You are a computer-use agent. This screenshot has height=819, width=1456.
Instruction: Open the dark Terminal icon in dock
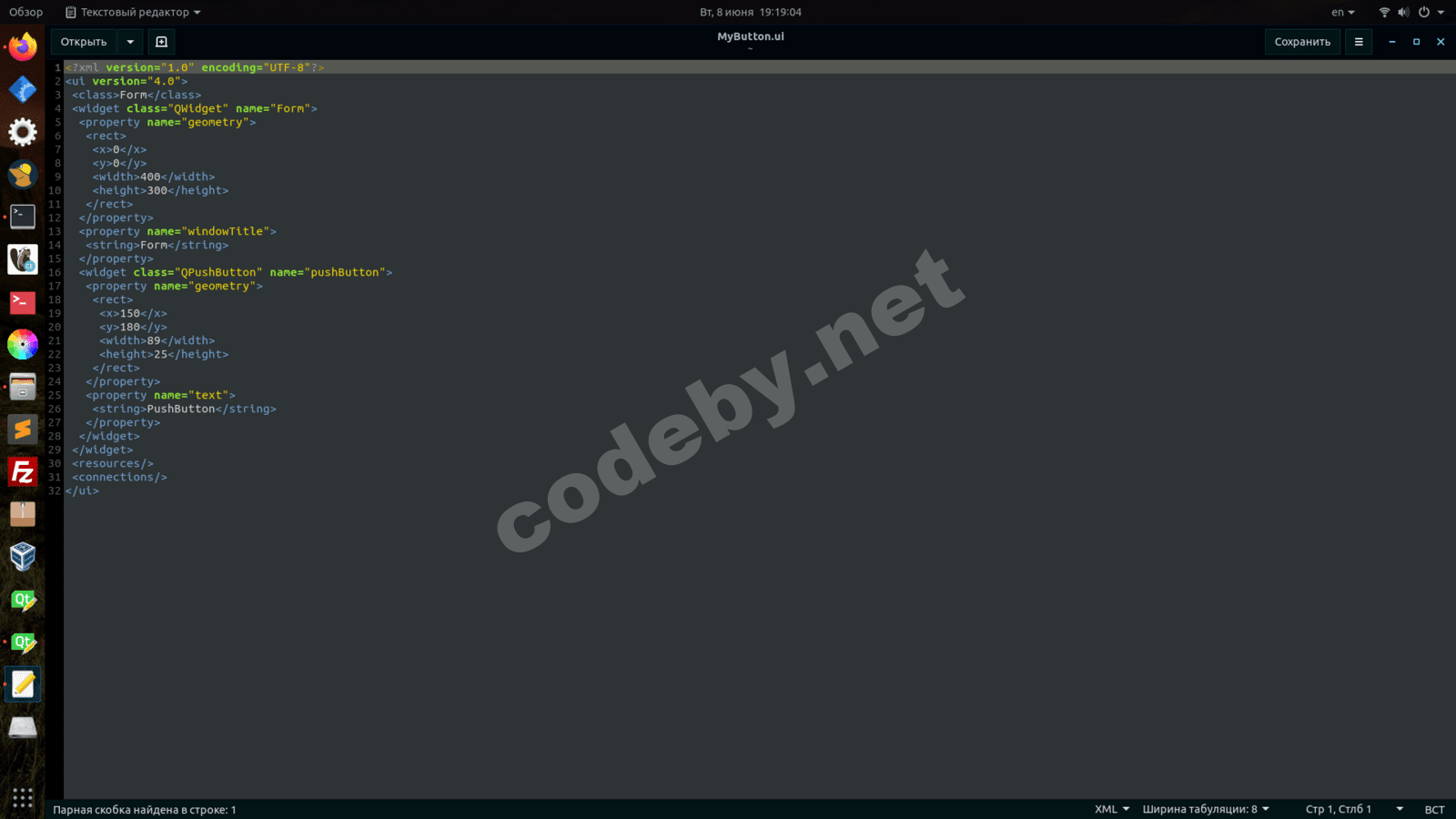pyautogui.click(x=23, y=217)
